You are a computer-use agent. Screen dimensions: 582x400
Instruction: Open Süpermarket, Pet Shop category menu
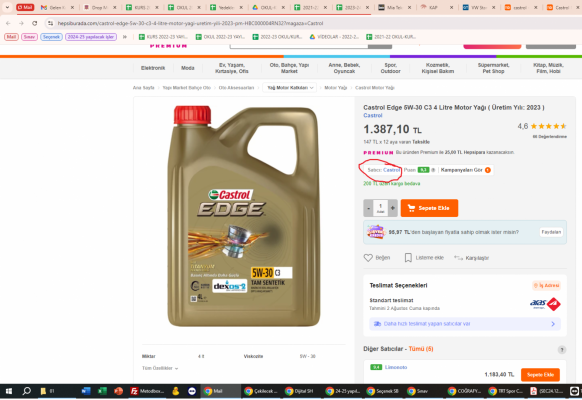[x=493, y=68]
